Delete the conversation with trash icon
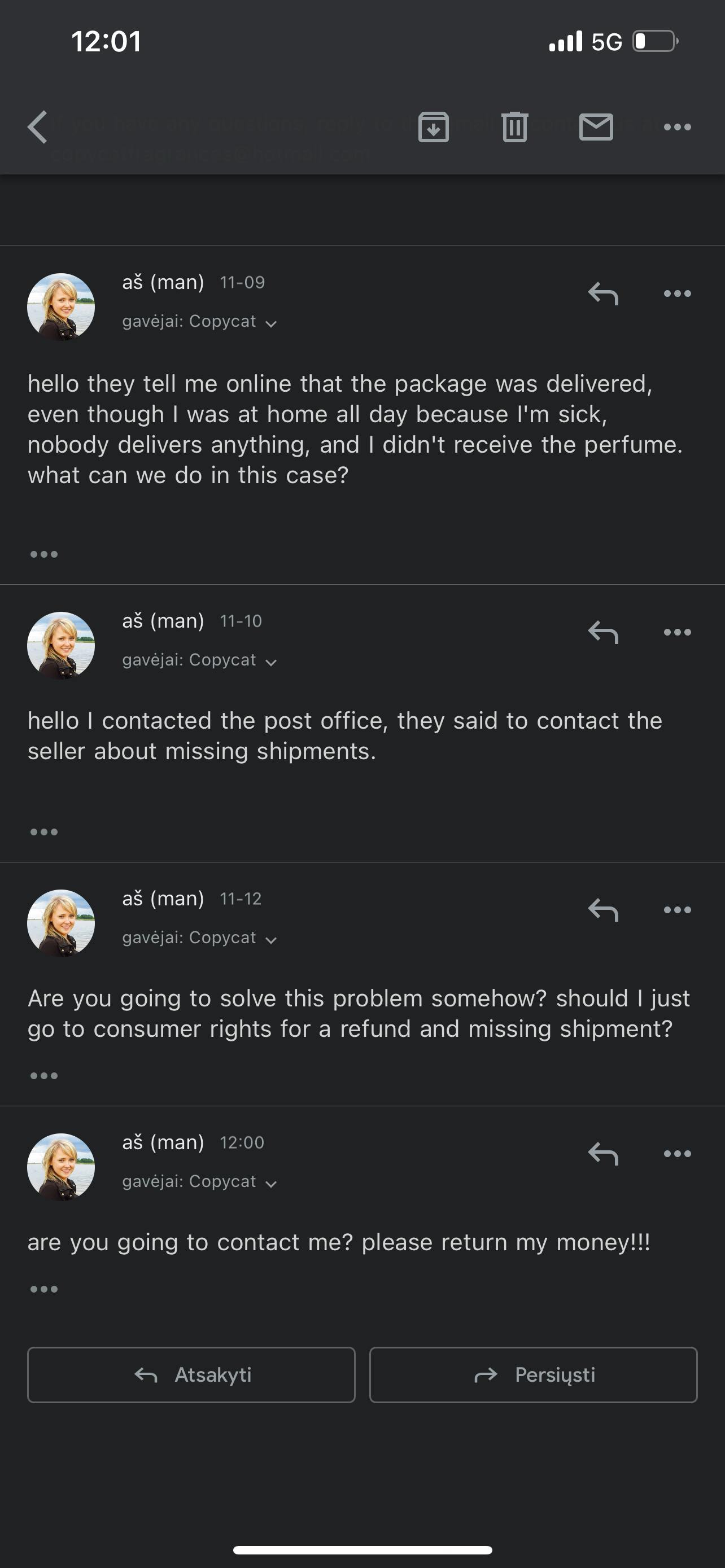 click(x=514, y=127)
